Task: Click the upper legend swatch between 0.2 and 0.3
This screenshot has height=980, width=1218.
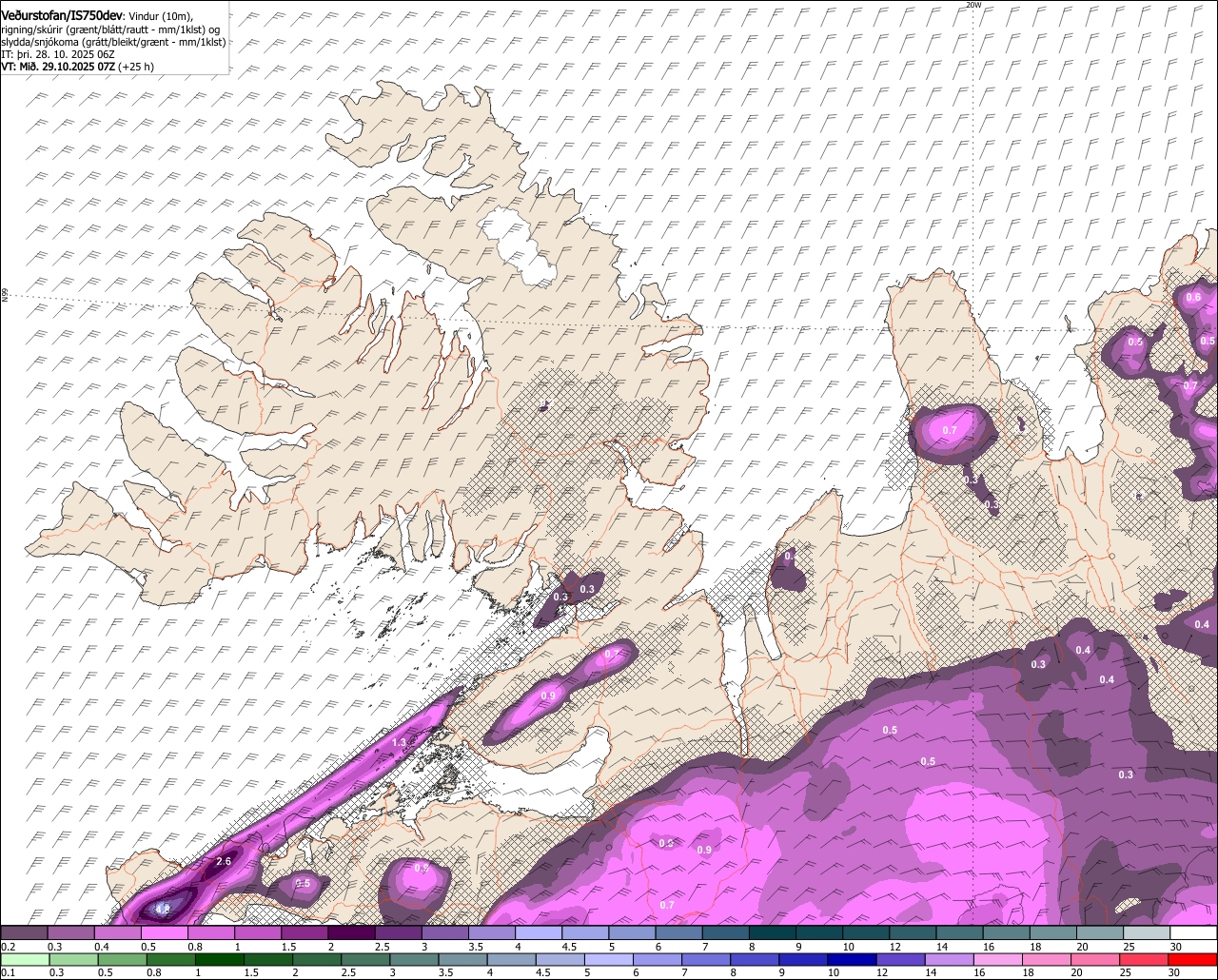Action: click(24, 932)
